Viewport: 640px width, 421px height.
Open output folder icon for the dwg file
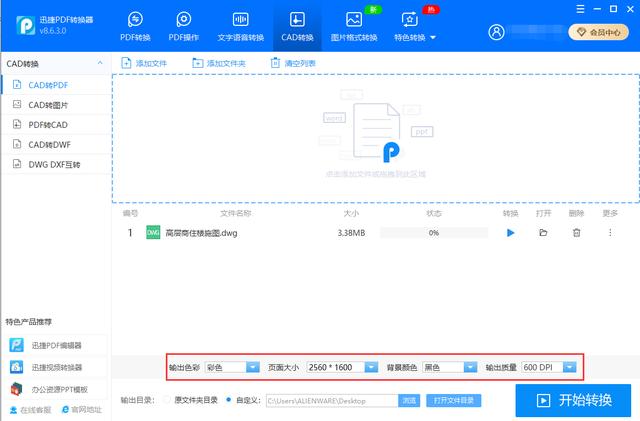pos(543,233)
